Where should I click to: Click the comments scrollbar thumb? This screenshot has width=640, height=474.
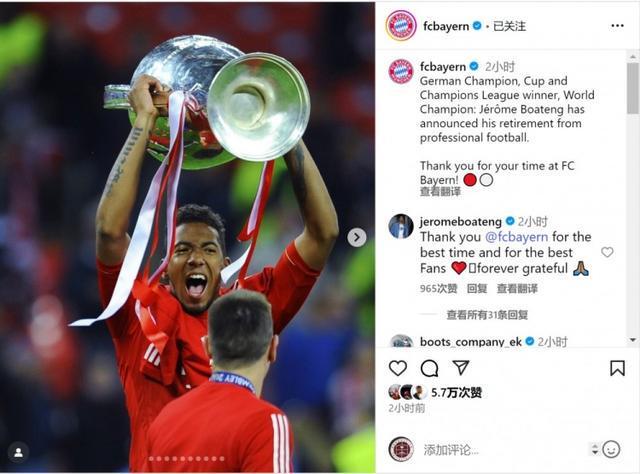point(633,88)
